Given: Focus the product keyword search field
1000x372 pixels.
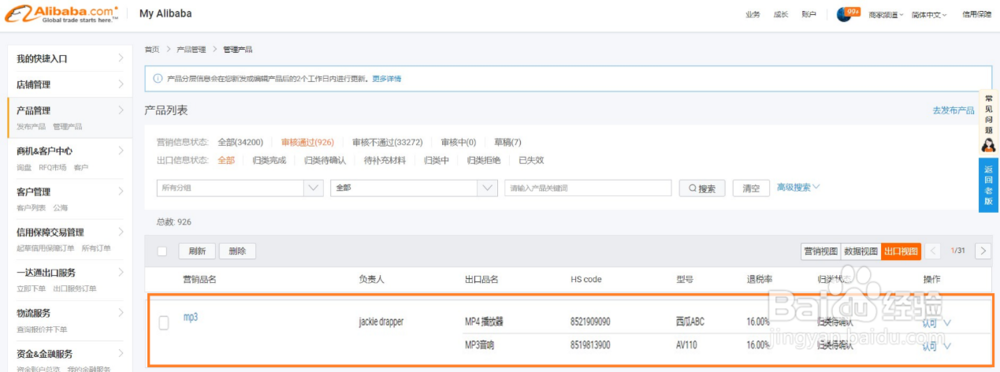Looking at the screenshot, I should [x=587, y=188].
